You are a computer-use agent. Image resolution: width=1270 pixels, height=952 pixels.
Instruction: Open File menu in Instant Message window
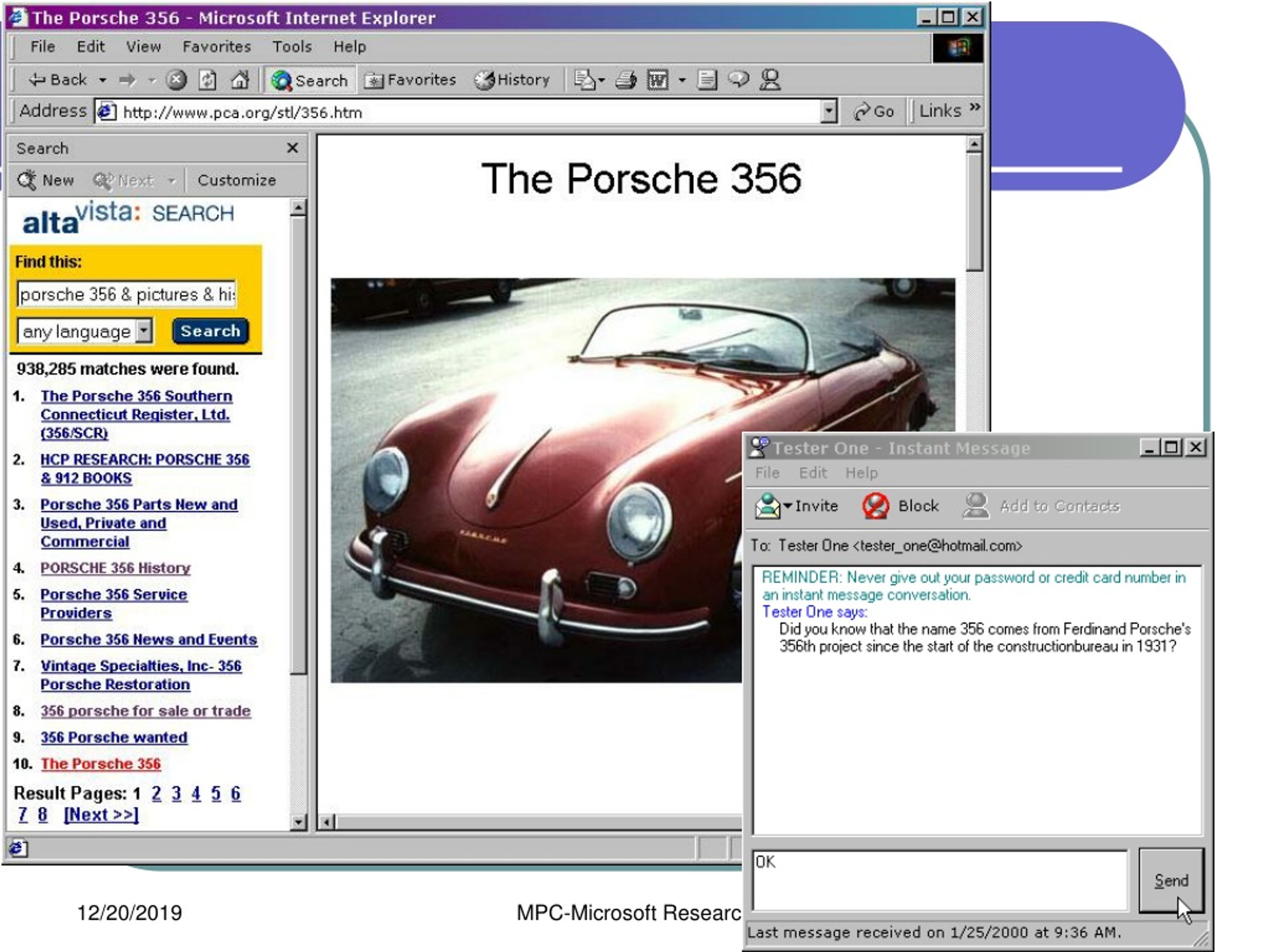pos(767,473)
